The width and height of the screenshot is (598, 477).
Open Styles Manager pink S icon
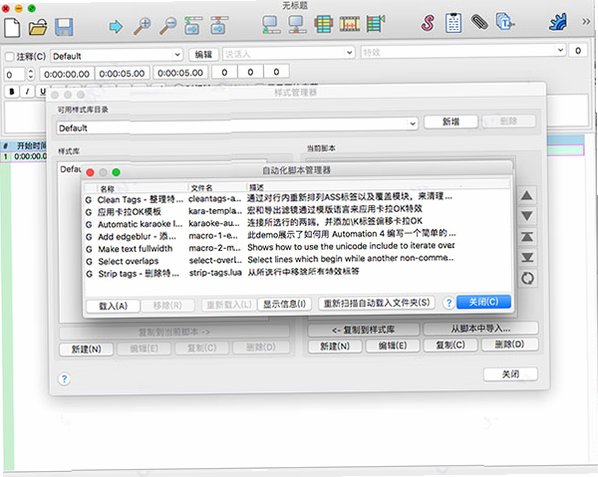point(428,23)
